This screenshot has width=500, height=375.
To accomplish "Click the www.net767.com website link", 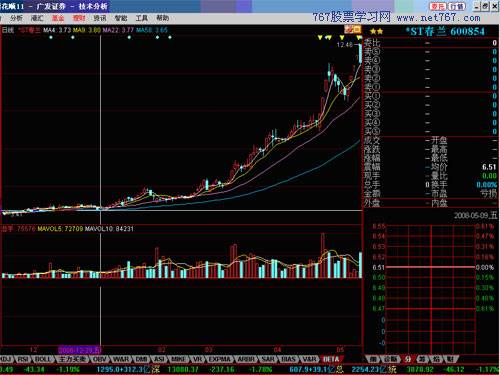I will coord(439,17).
